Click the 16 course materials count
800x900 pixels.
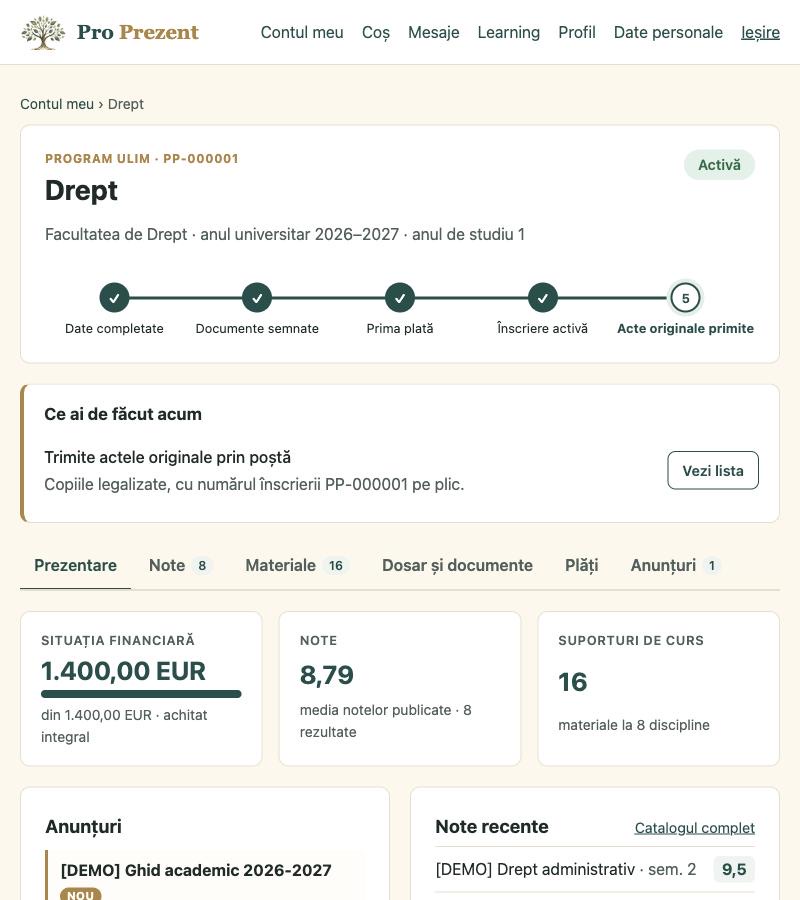(573, 682)
